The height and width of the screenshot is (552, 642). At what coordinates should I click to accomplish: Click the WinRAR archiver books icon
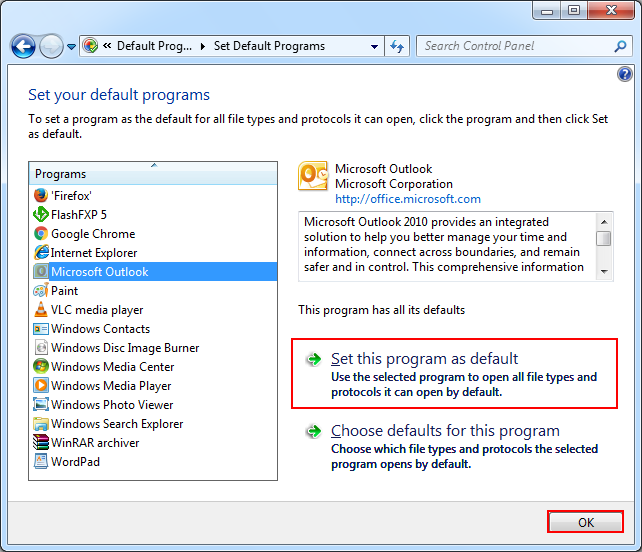[41, 442]
